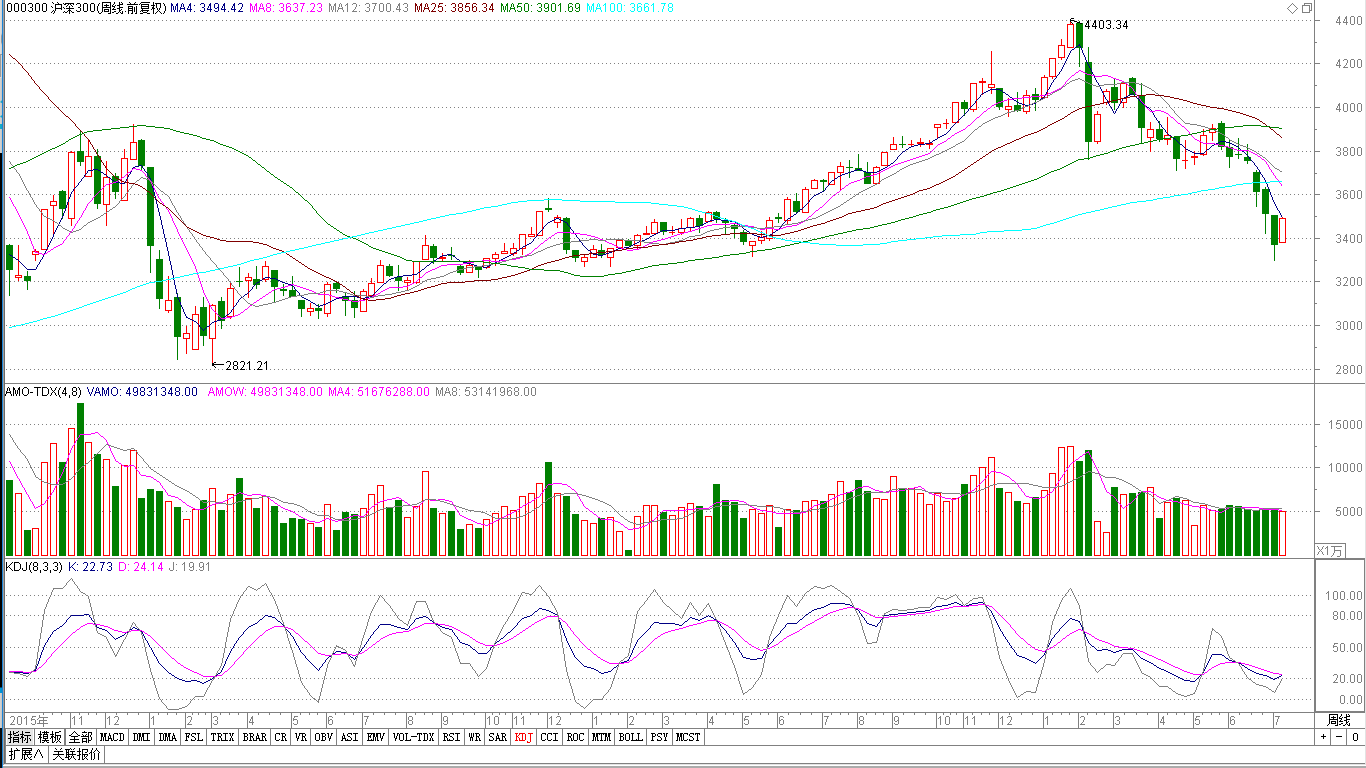Select the MTM indicator tab

tap(601, 737)
